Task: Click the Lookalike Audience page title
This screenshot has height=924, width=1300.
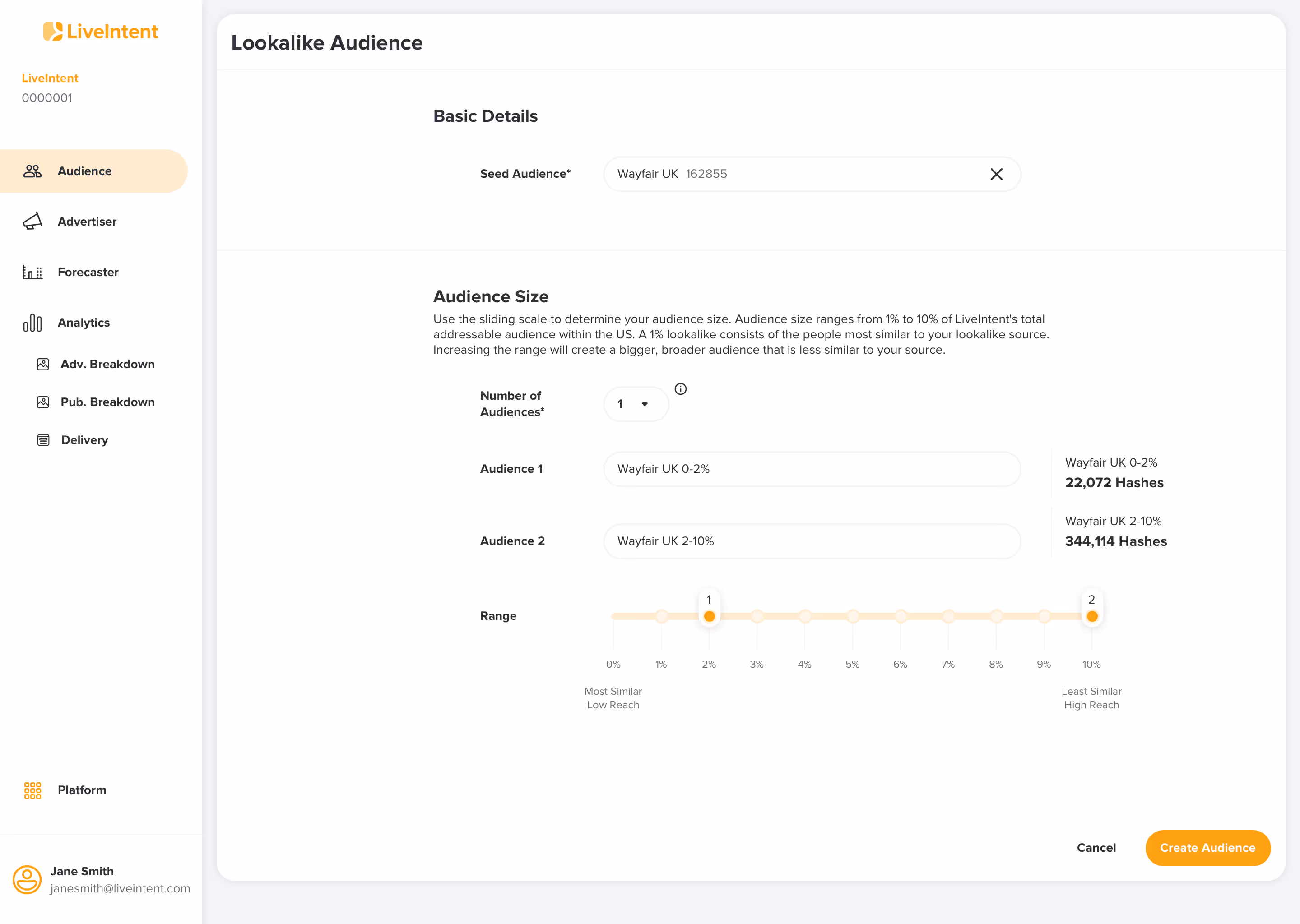Action: coord(327,43)
